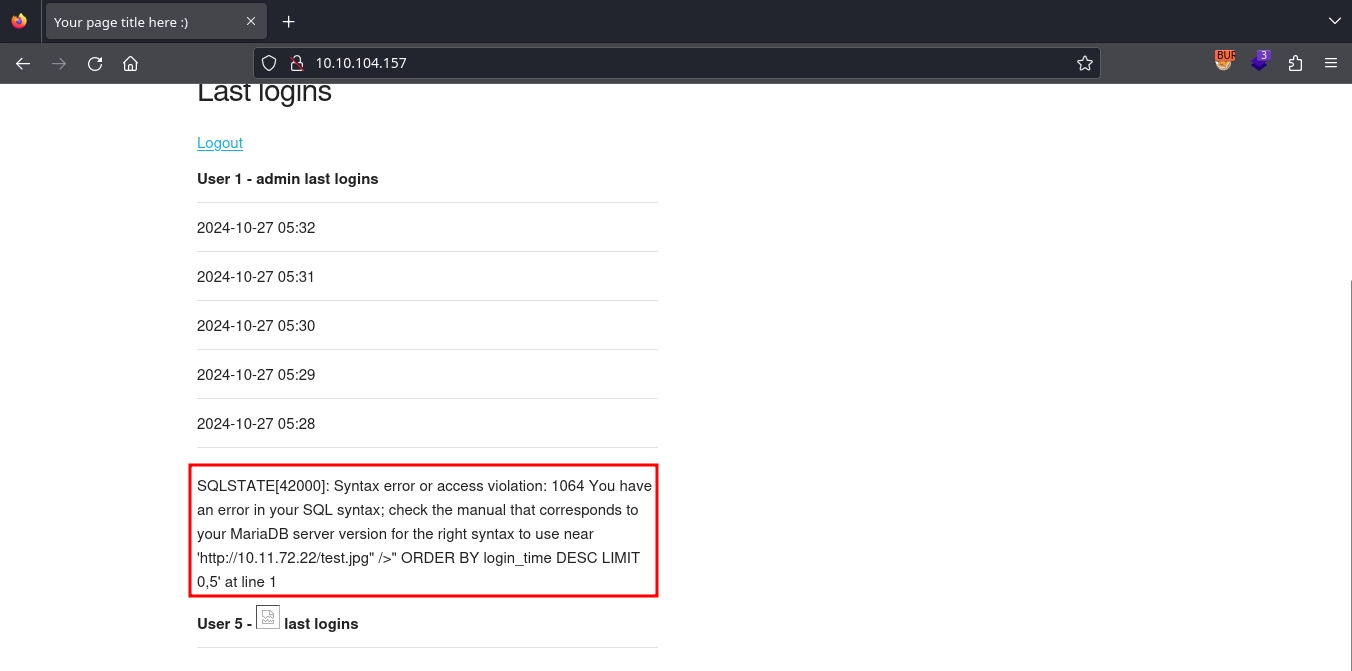Go to the home page
Screen dimensions: 1352x671
click(130, 63)
